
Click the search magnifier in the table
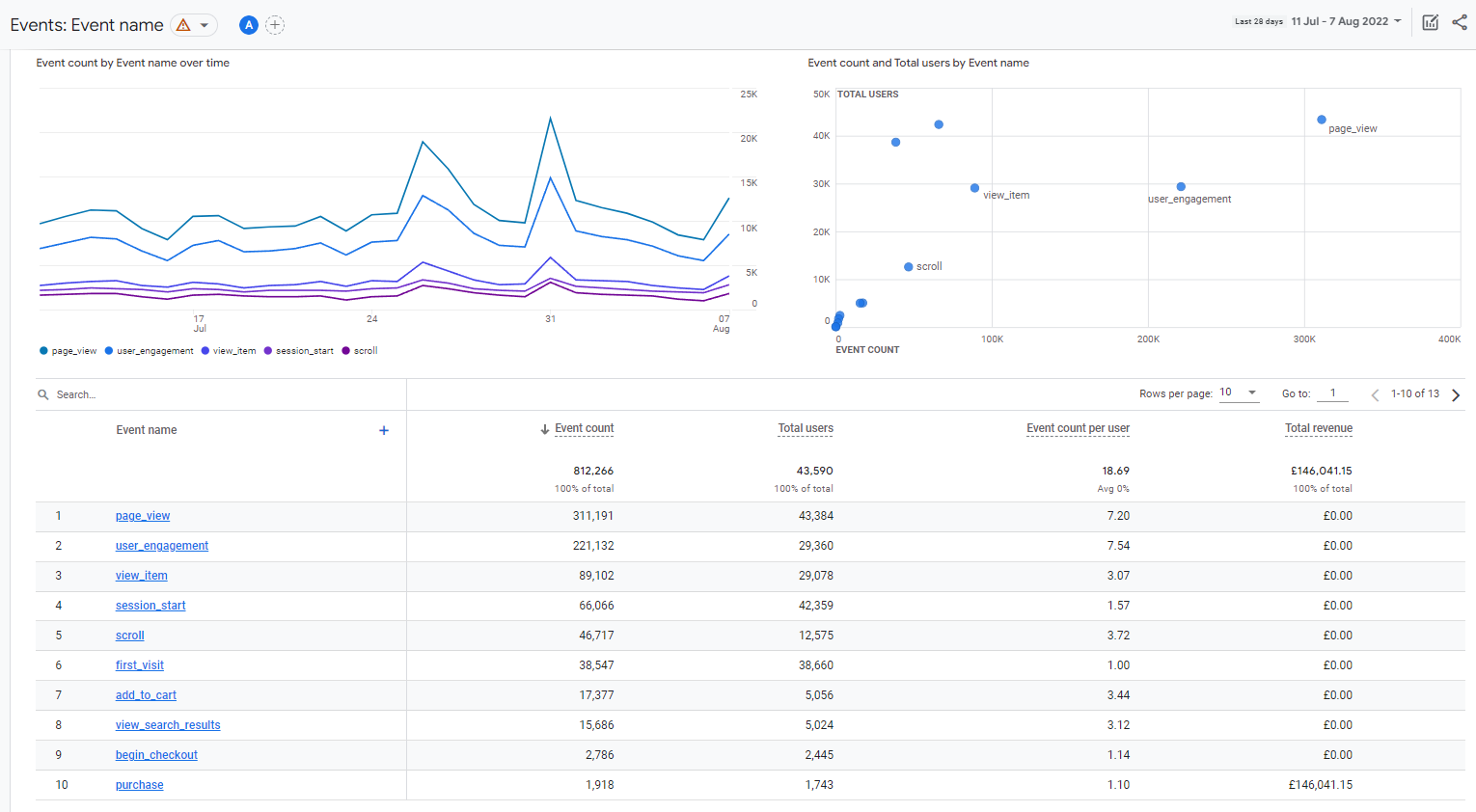[x=42, y=393]
